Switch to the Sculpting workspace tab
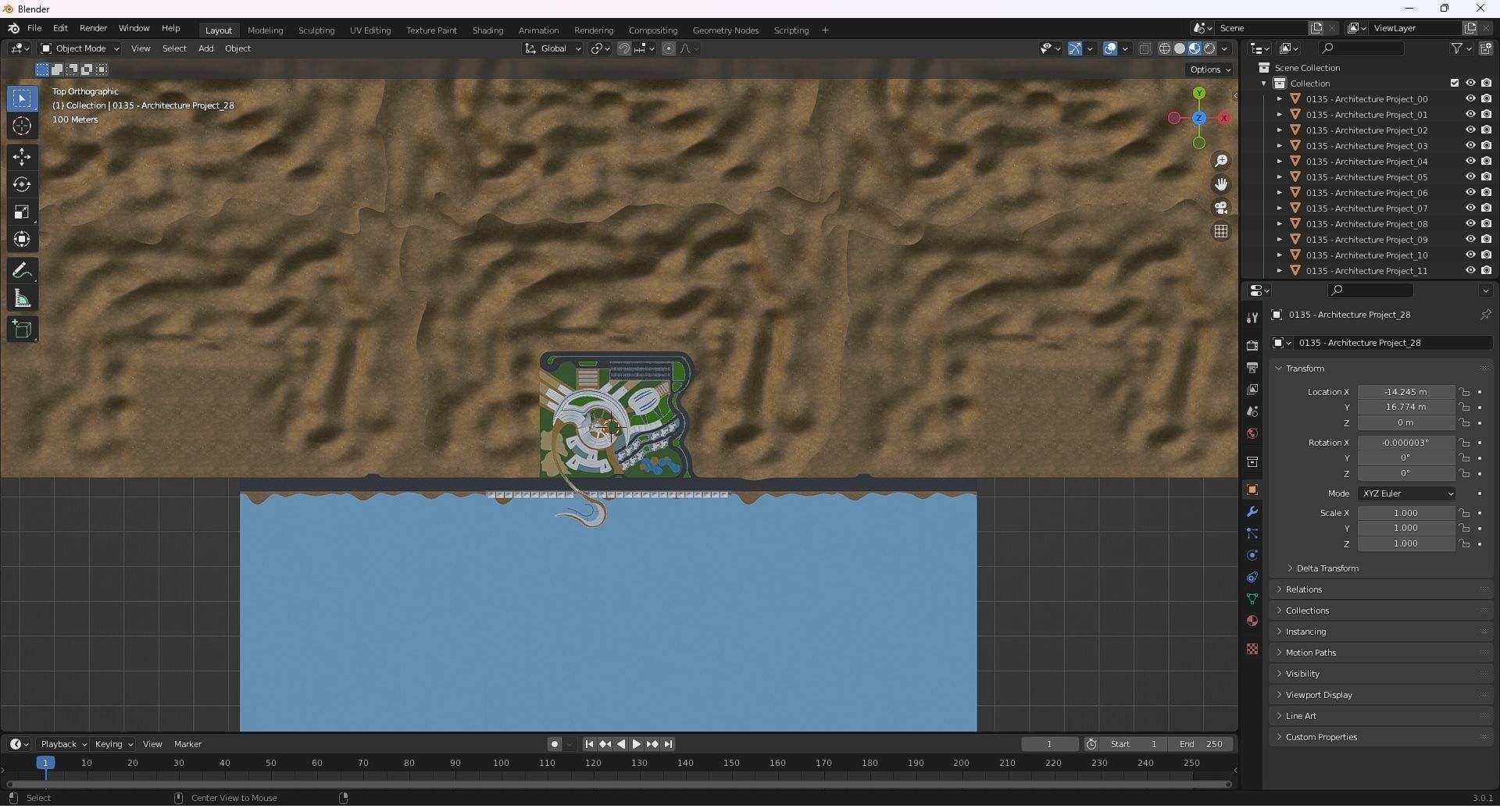Viewport: 1500px width, 812px height. (316, 30)
